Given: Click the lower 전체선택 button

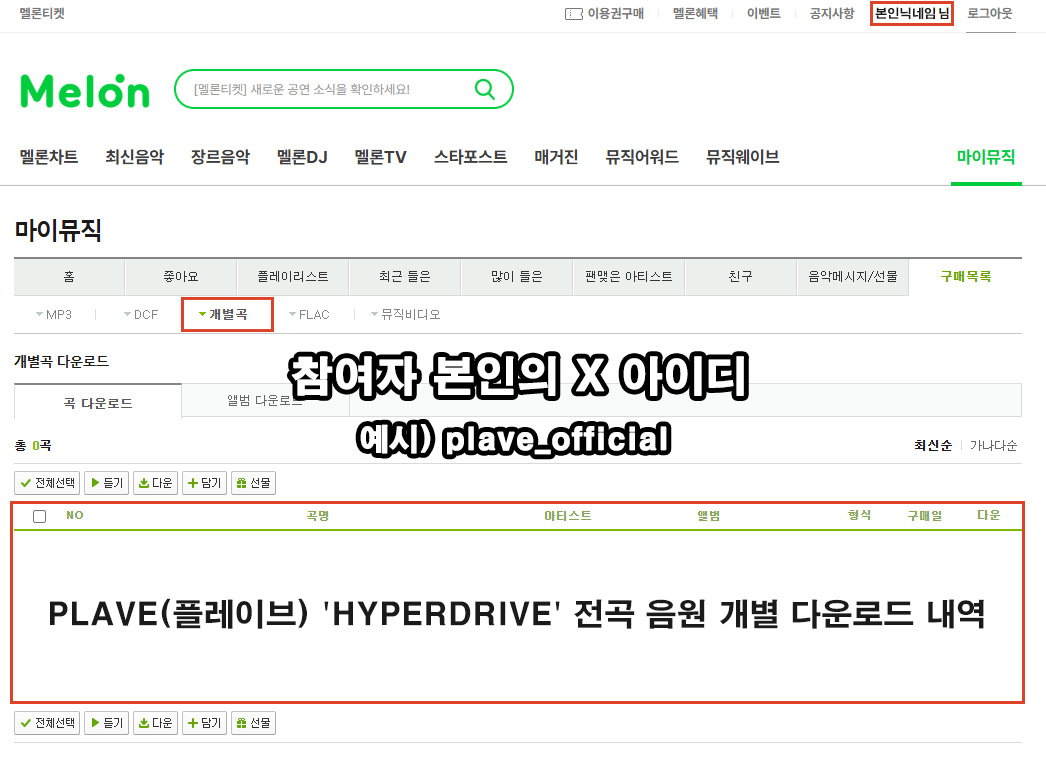Looking at the screenshot, I should (x=47, y=722).
